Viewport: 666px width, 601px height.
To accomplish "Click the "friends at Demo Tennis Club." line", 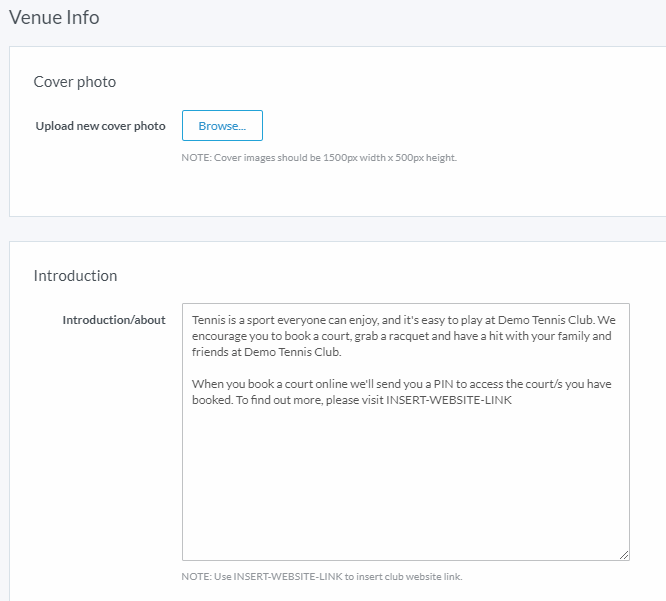I will (x=267, y=352).
